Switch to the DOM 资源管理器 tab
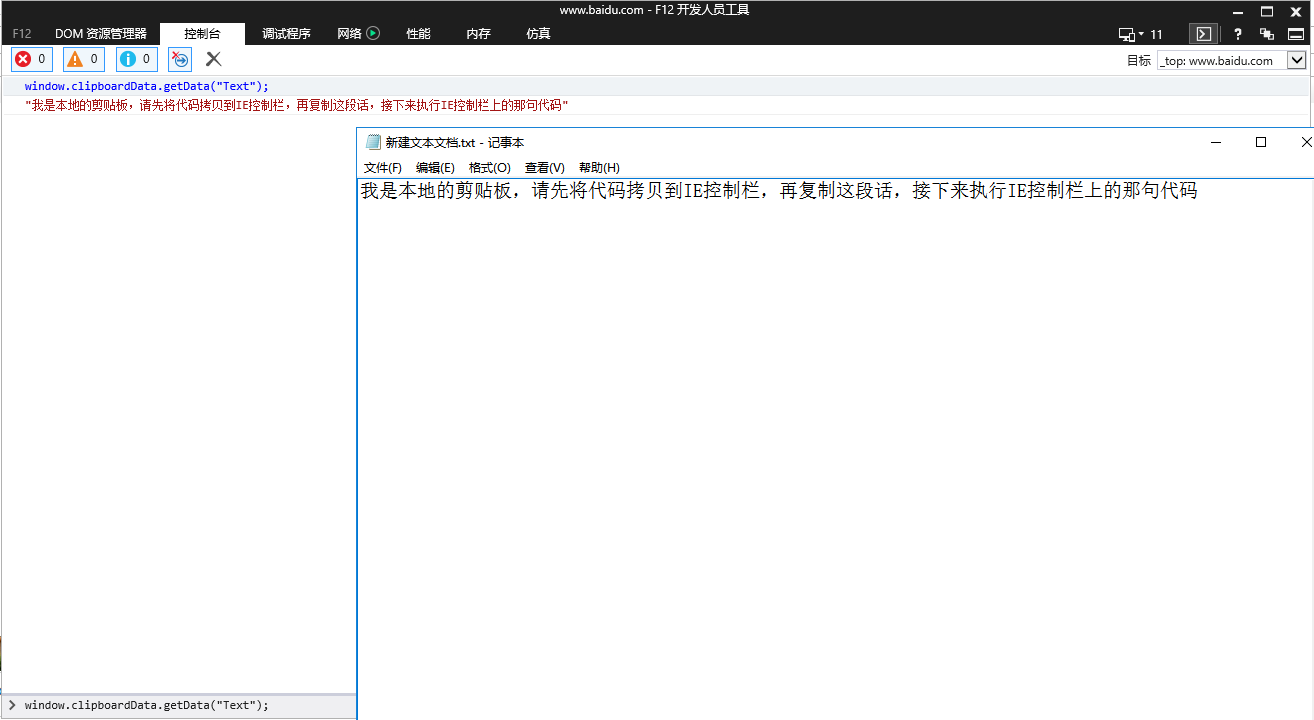 tap(101, 34)
